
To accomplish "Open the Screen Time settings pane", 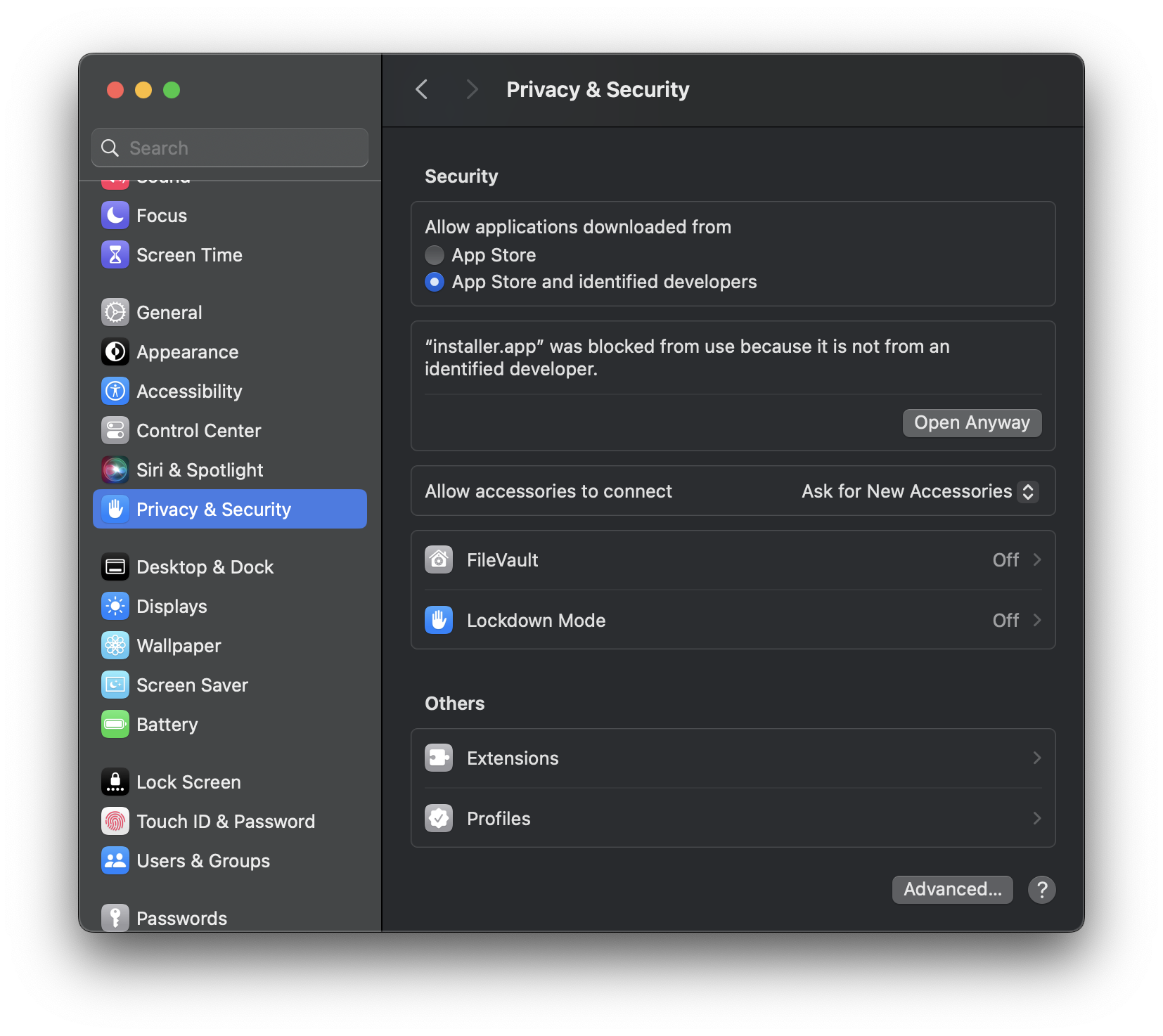I will (x=230, y=254).
